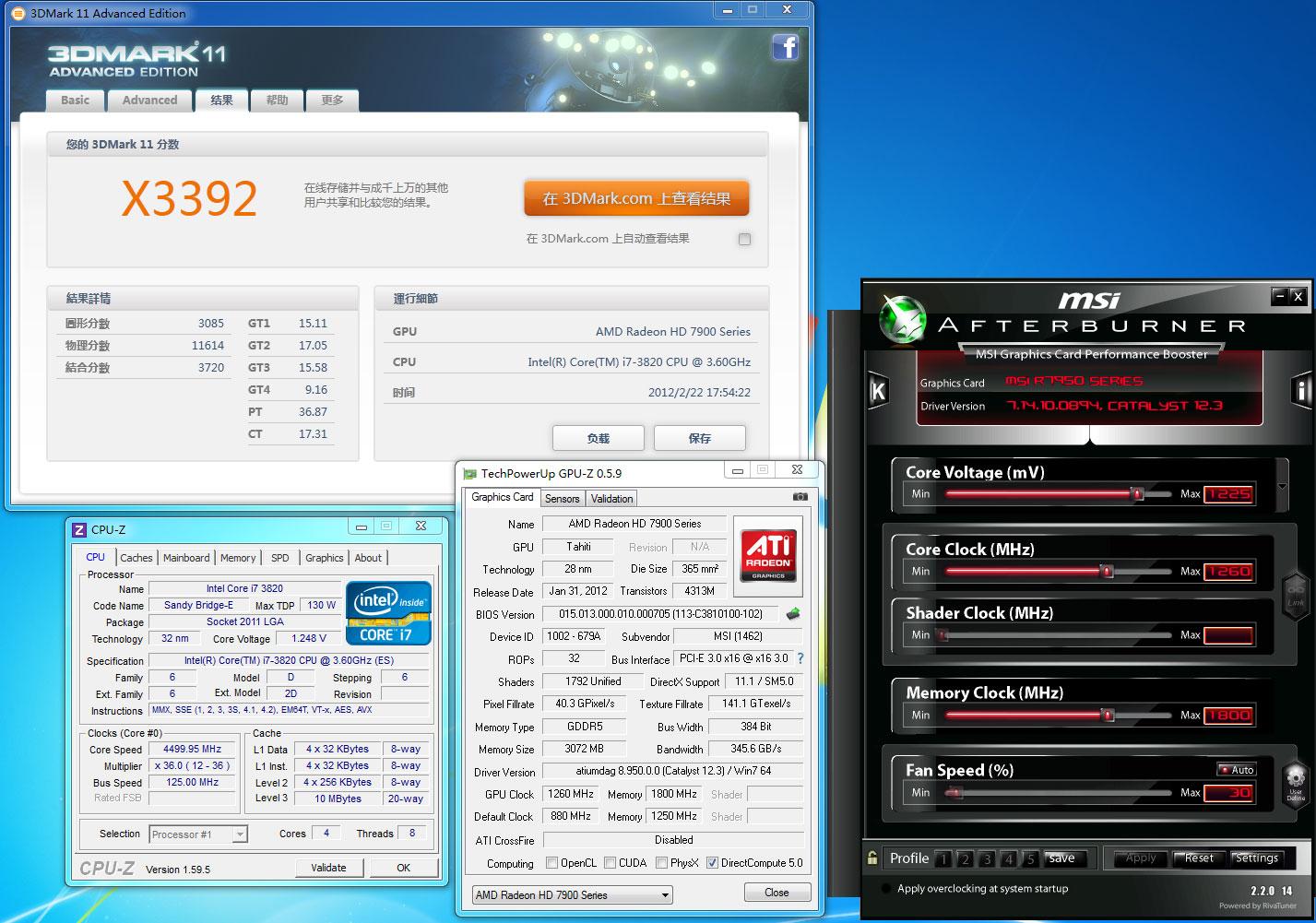Open the Memory tab in CPU-Z
The width and height of the screenshot is (1316, 923).
click(238, 558)
